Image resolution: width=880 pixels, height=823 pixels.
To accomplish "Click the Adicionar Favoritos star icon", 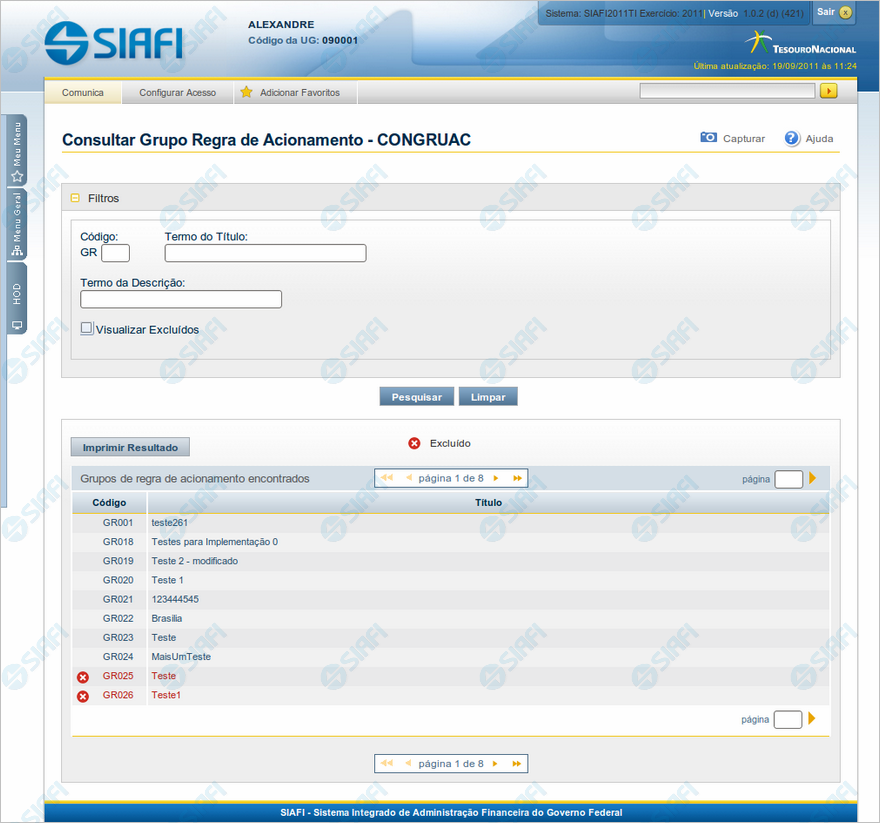I will pyautogui.click(x=246, y=92).
